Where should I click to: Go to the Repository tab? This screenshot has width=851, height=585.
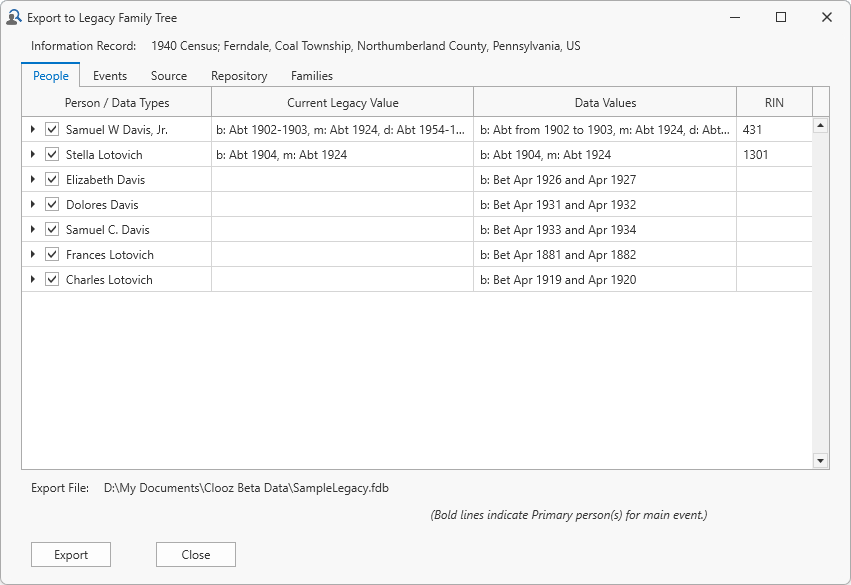[239, 76]
